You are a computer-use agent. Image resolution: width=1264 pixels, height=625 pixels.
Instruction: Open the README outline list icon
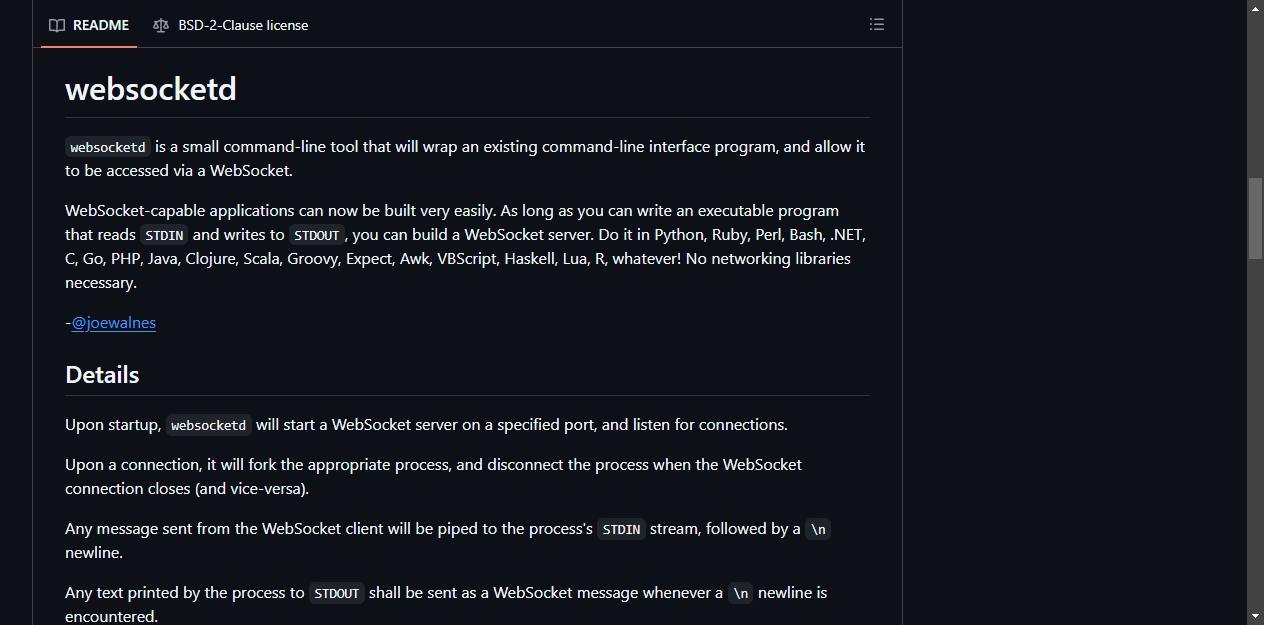pos(877,24)
